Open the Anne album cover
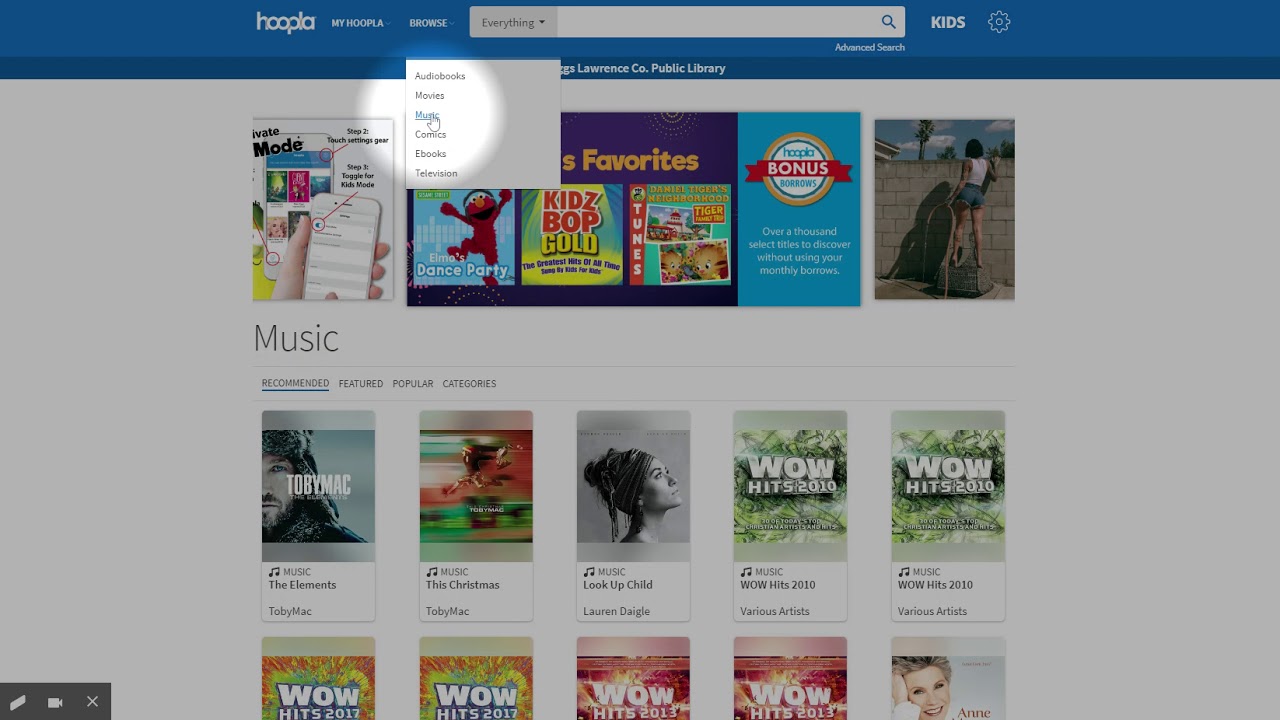1280x720 pixels. click(948, 678)
